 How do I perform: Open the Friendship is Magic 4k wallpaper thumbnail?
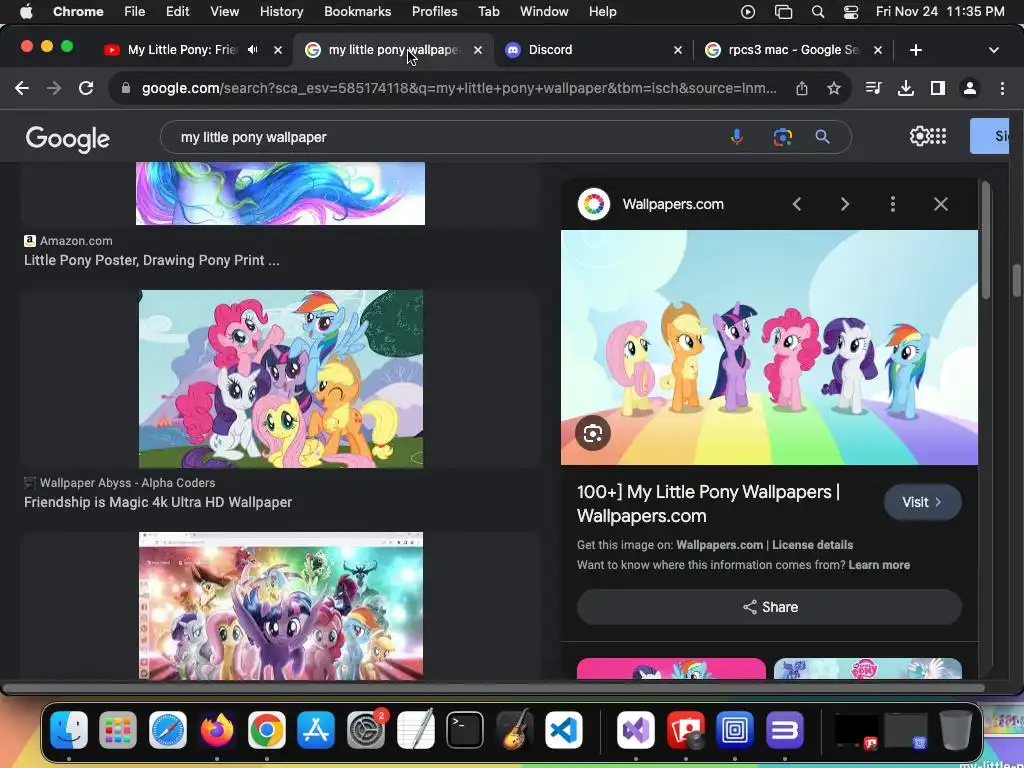tap(281, 379)
